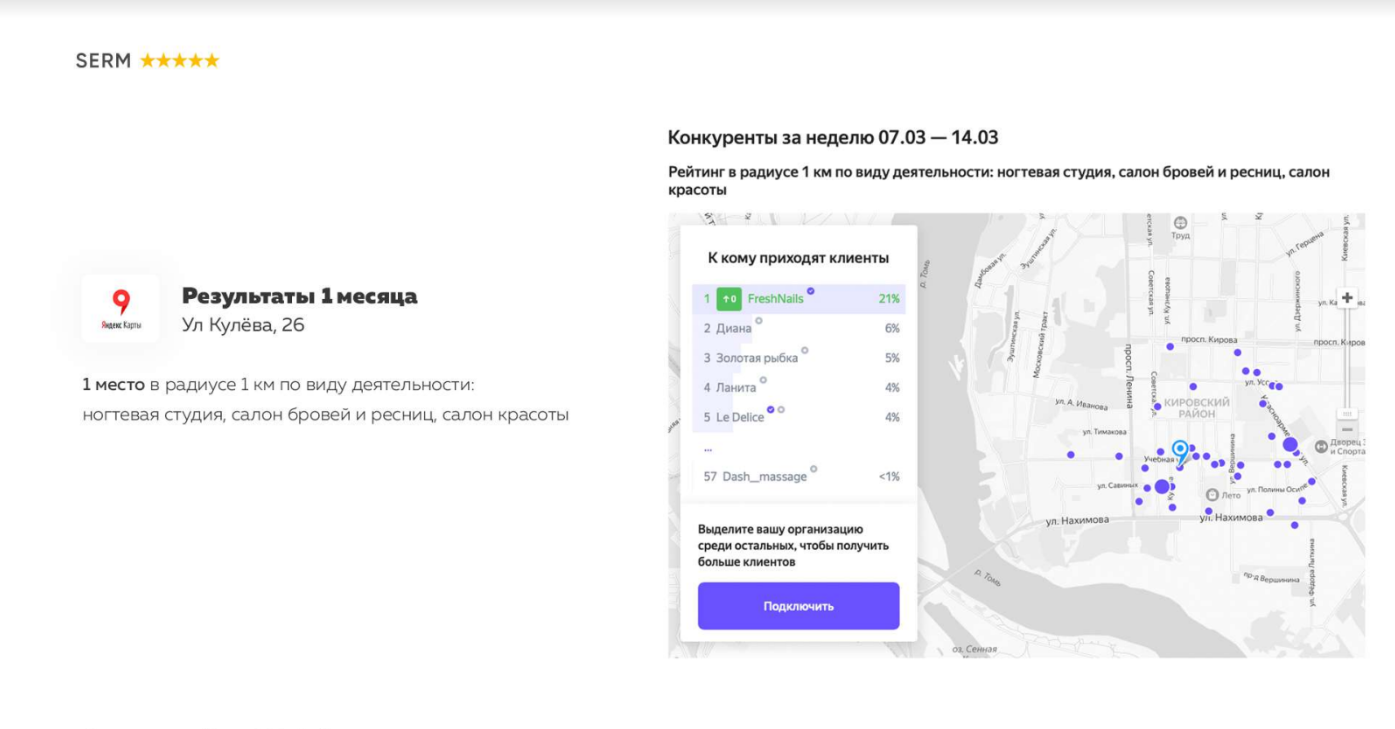Click the Подключить button
This screenshot has height=729, width=1395.
(798, 606)
